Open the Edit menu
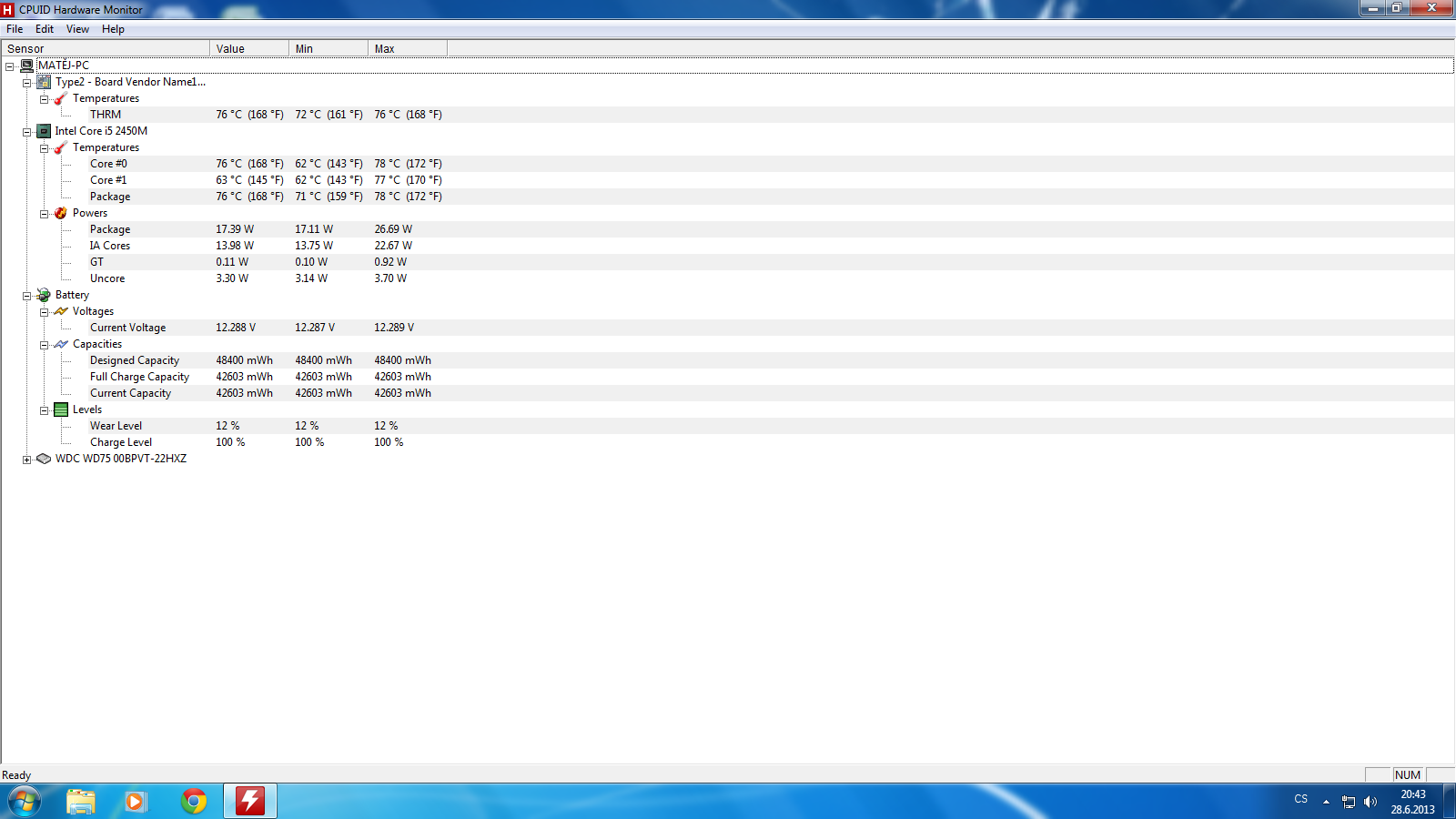This screenshot has height=819, width=1456. (45, 29)
